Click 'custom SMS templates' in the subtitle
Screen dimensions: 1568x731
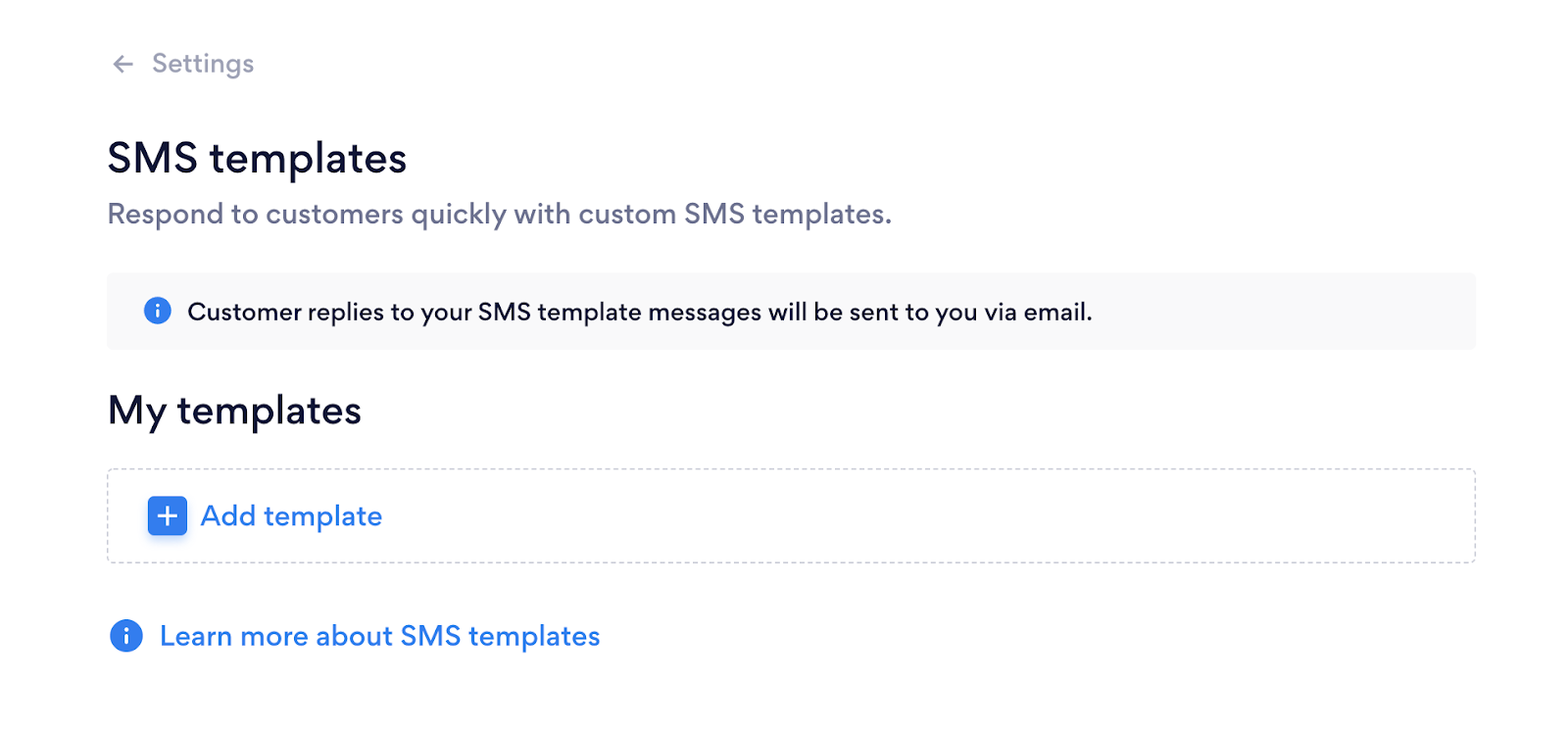tap(733, 214)
